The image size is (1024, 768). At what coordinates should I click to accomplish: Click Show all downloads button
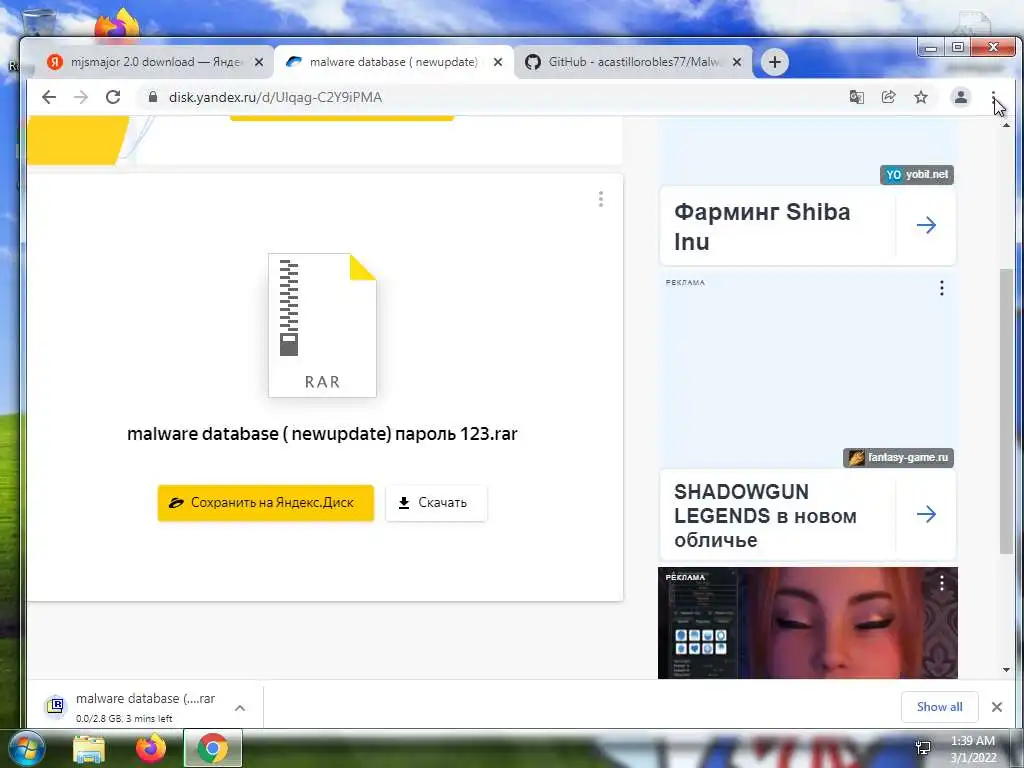(x=939, y=707)
